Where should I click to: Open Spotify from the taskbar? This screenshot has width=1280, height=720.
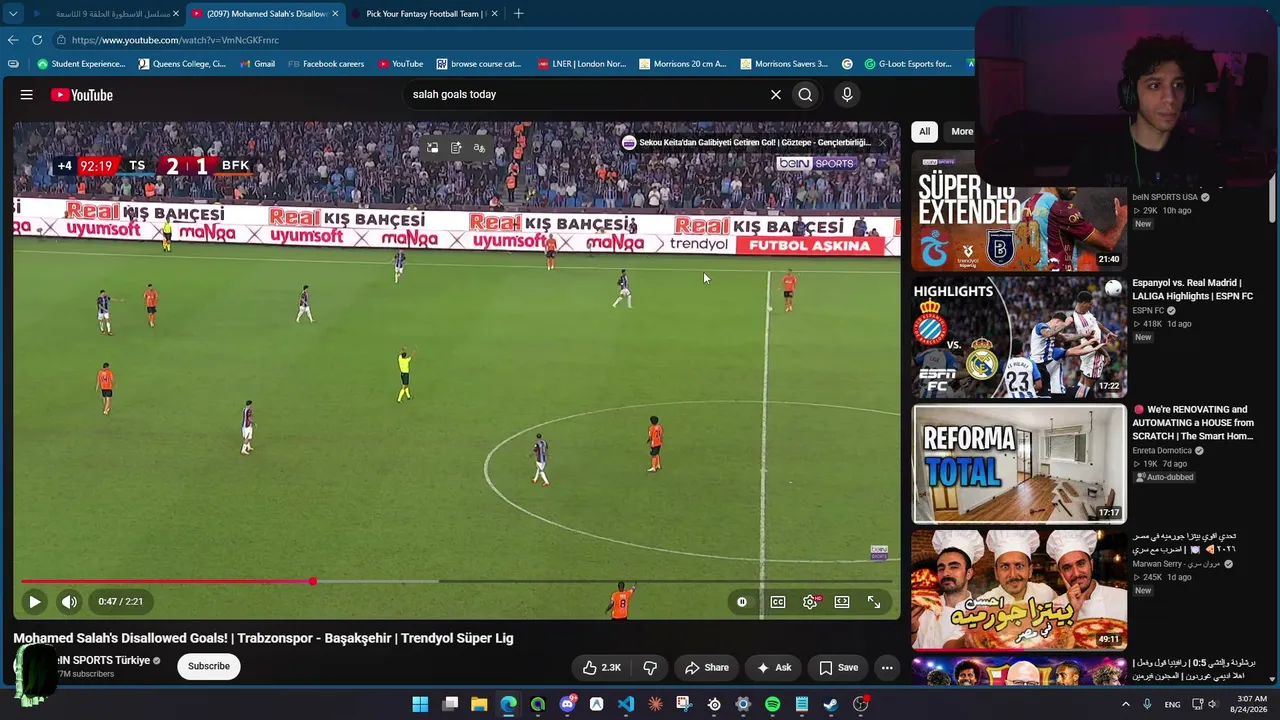point(772,705)
